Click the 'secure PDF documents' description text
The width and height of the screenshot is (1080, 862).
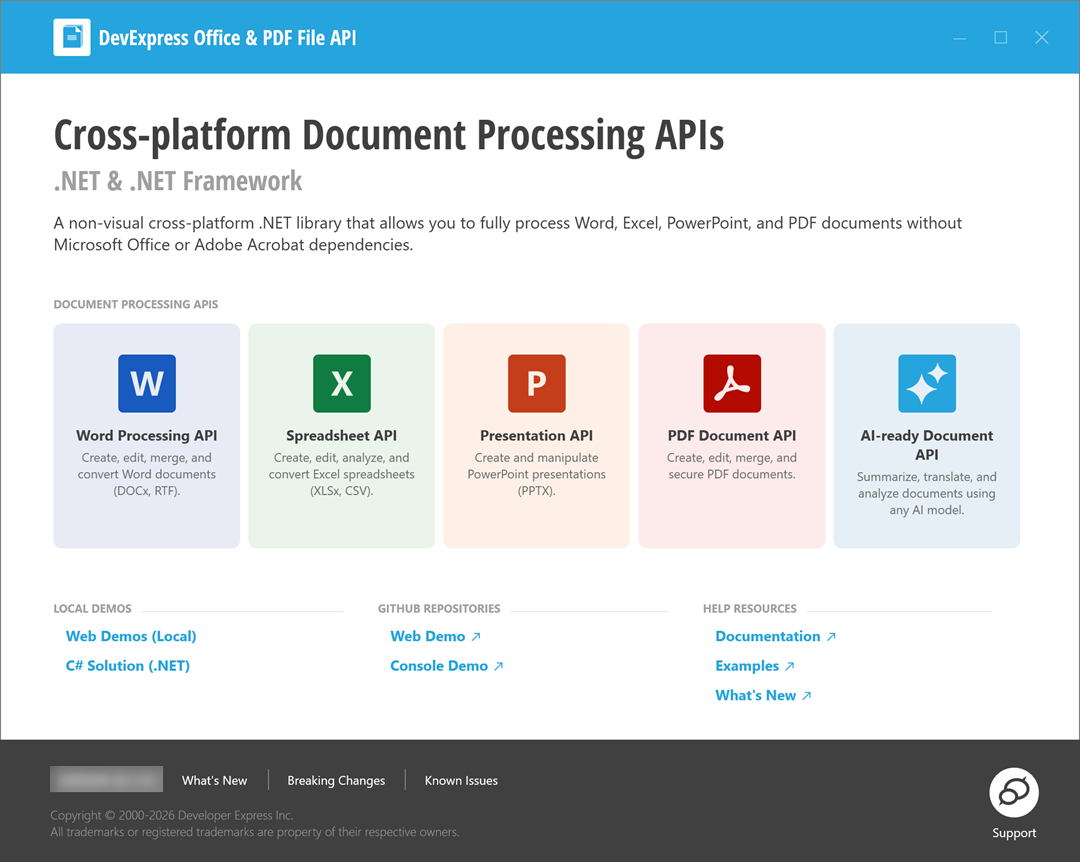tap(731, 466)
